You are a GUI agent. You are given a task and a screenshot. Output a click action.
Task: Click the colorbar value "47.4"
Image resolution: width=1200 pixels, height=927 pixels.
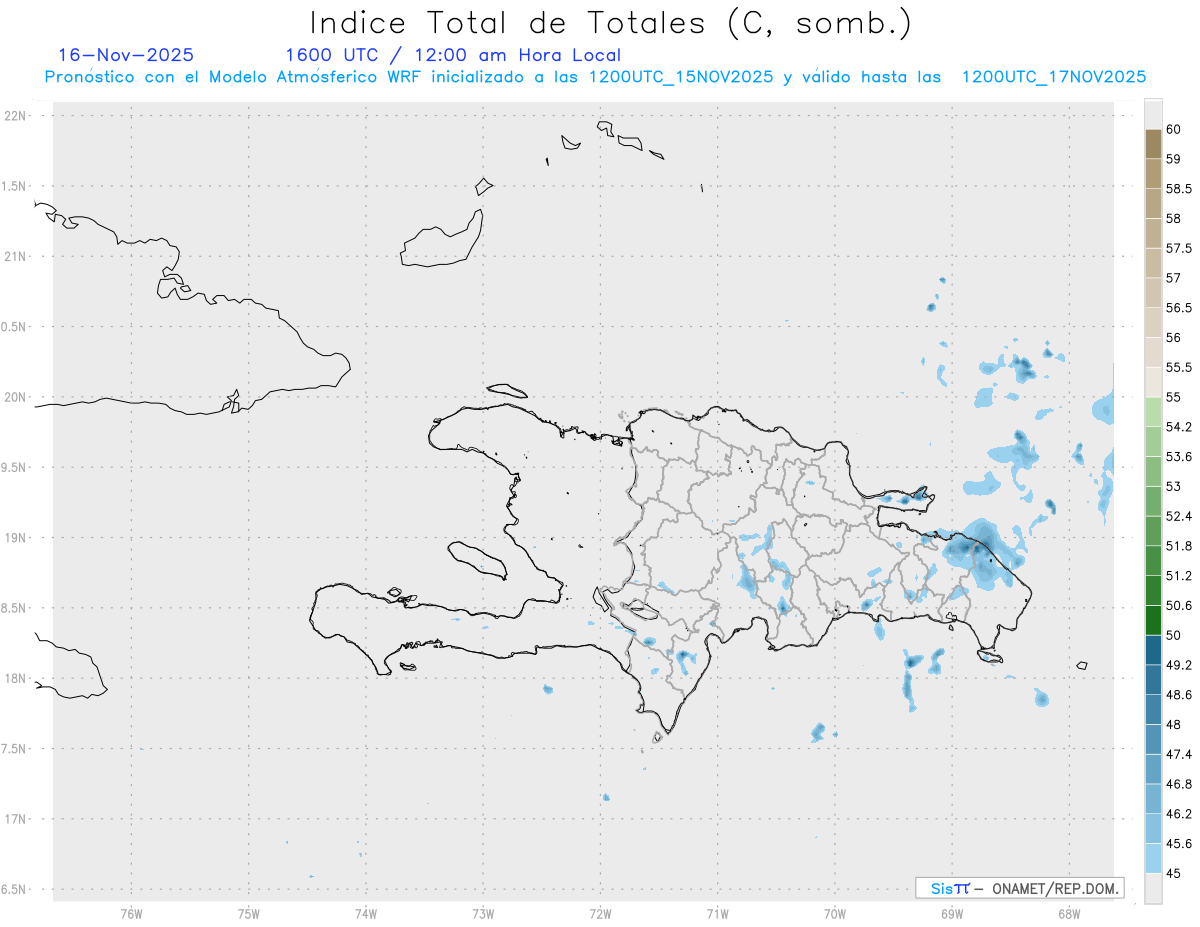(1179, 754)
